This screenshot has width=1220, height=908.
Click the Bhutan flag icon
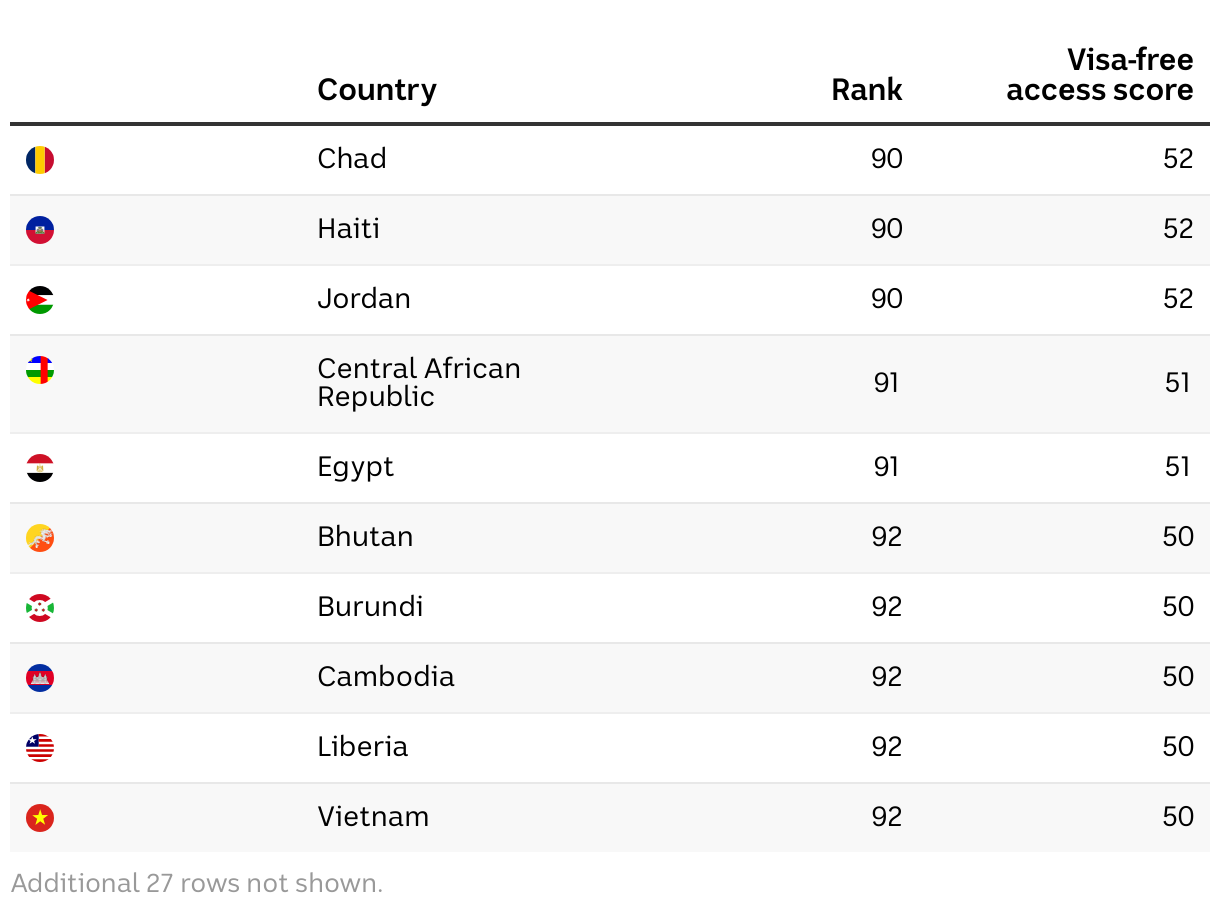pos(40,538)
